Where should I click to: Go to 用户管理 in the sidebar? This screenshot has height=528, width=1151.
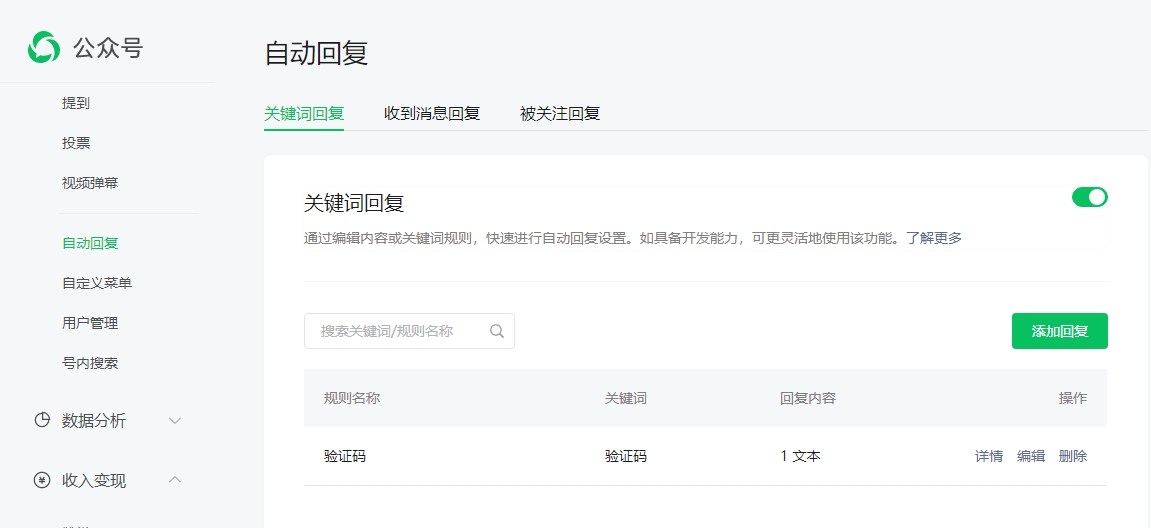(x=90, y=323)
